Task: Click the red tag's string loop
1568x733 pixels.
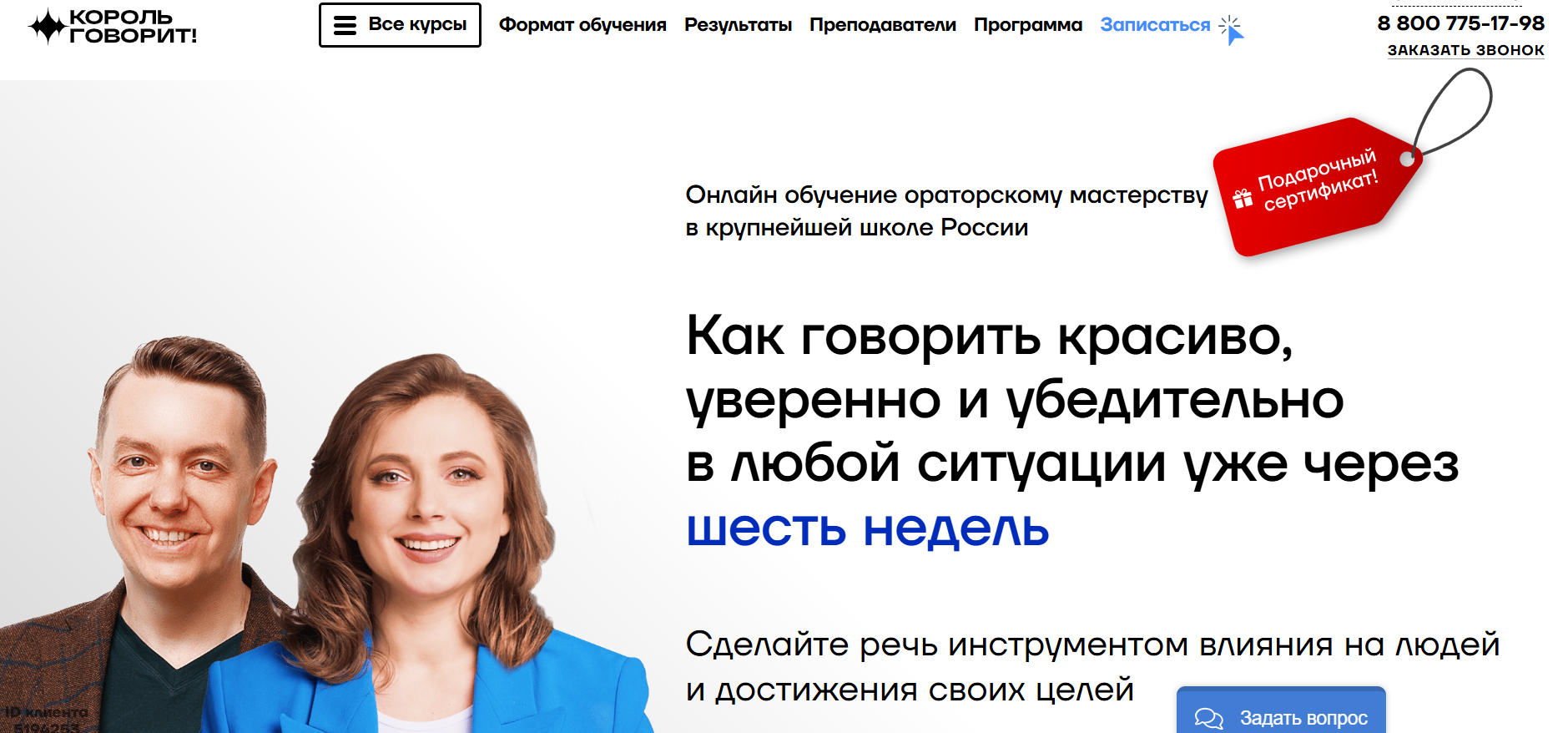Action: coord(1452,112)
